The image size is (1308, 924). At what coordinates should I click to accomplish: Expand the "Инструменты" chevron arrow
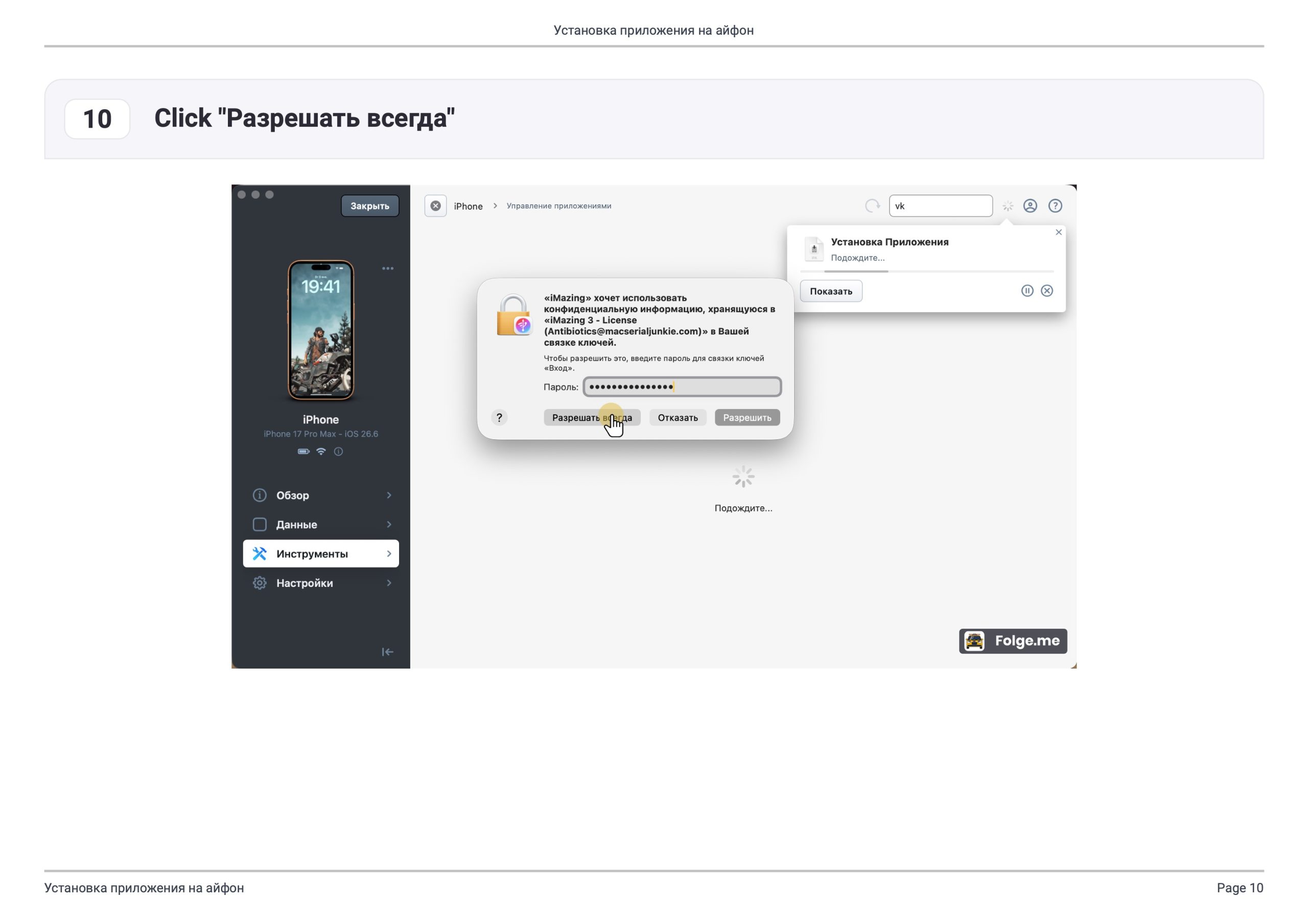pos(389,554)
